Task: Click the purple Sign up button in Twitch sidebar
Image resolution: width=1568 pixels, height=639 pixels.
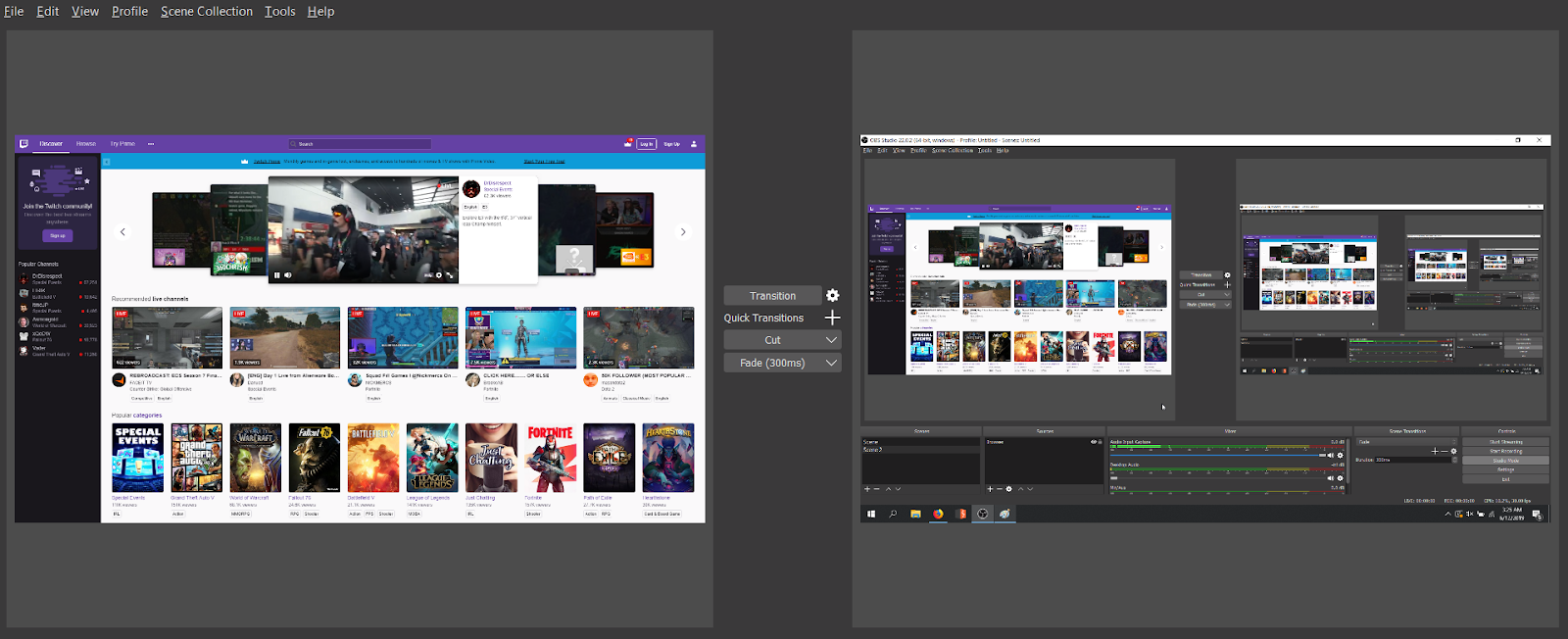Action: click(x=58, y=235)
